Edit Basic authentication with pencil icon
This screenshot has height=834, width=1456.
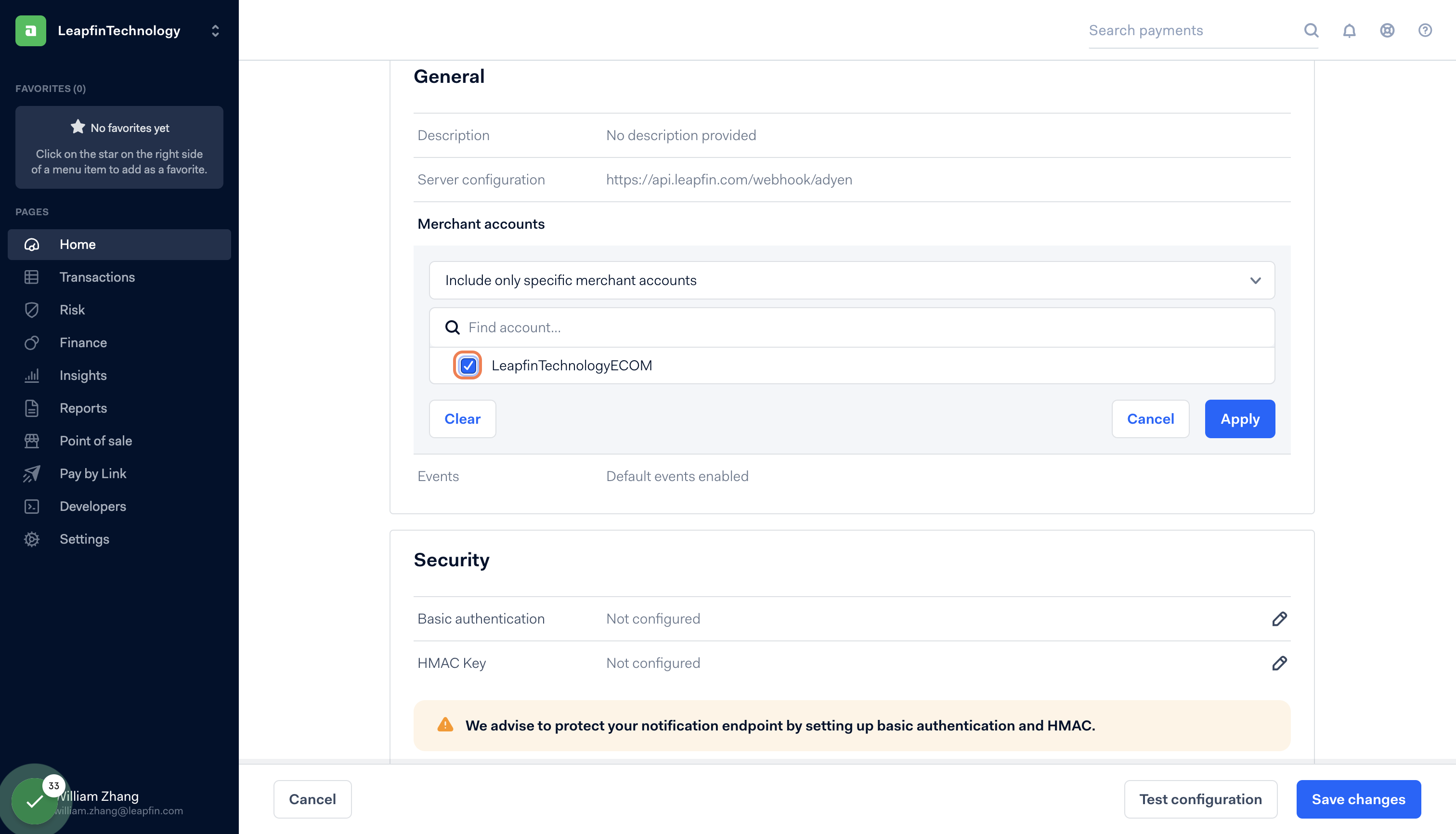click(1279, 619)
